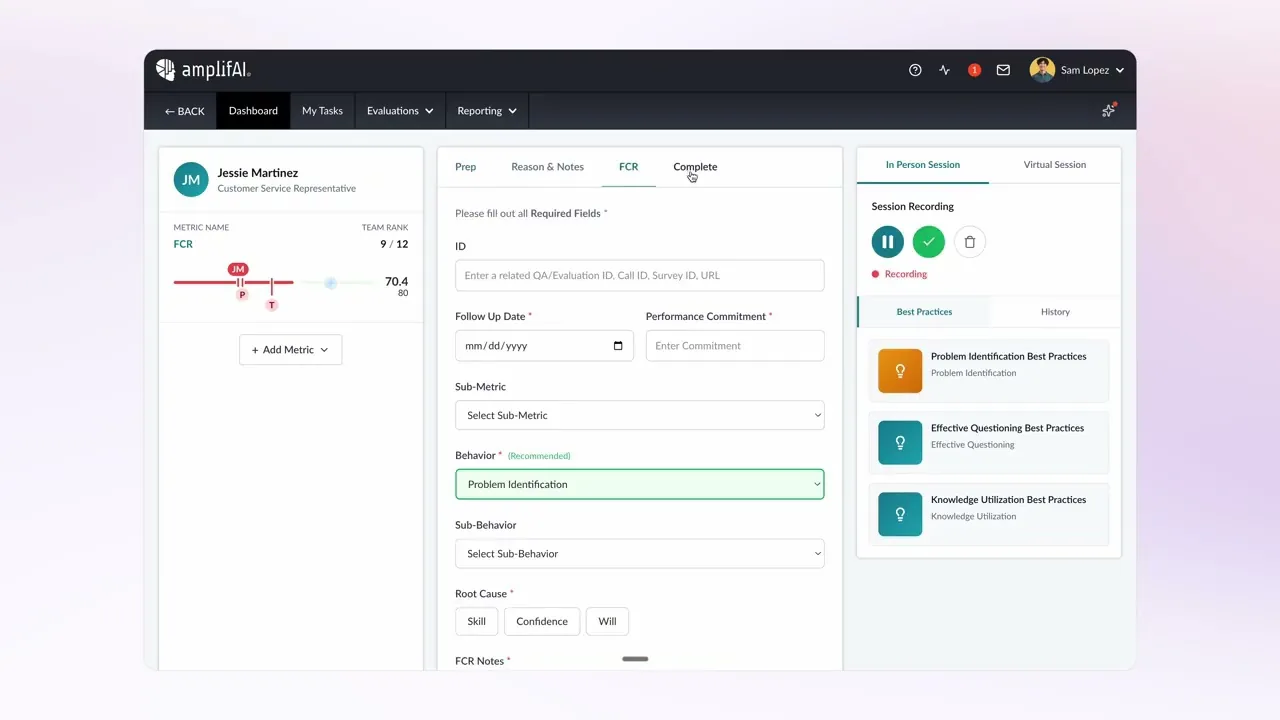1280x720 pixels.
Task: Switch to the Prep tab
Action: pos(465,167)
